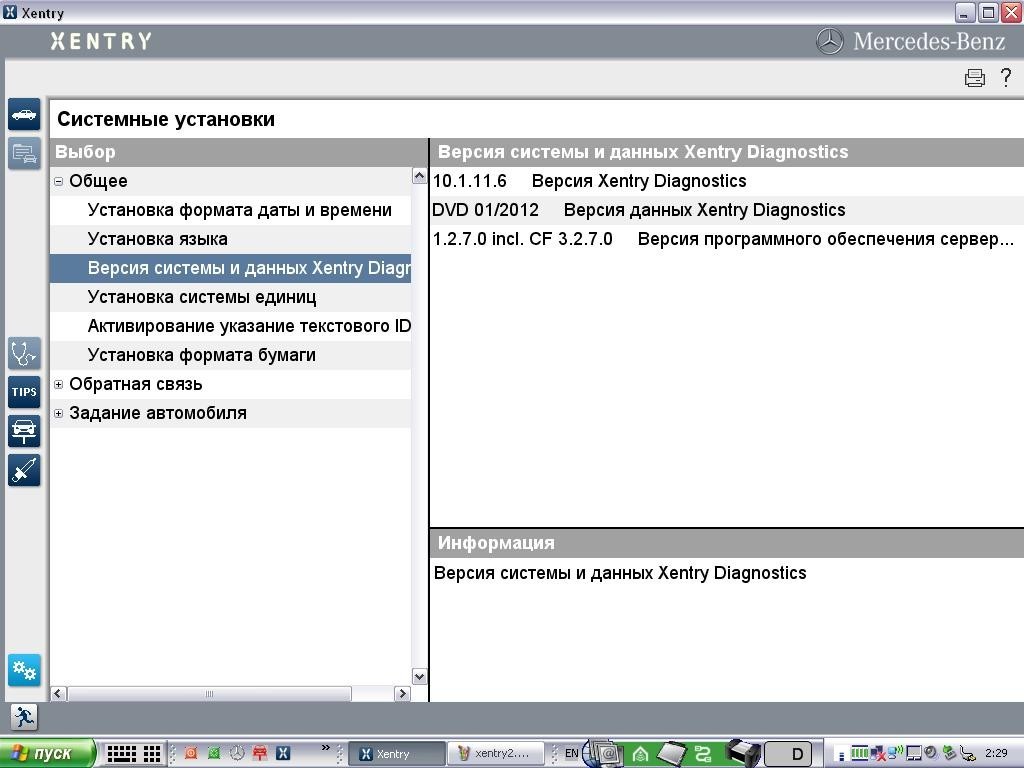The width and height of the screenshot is (1024, 768).
Task: Click the Обратная связь label
Action: pos(136,384)
